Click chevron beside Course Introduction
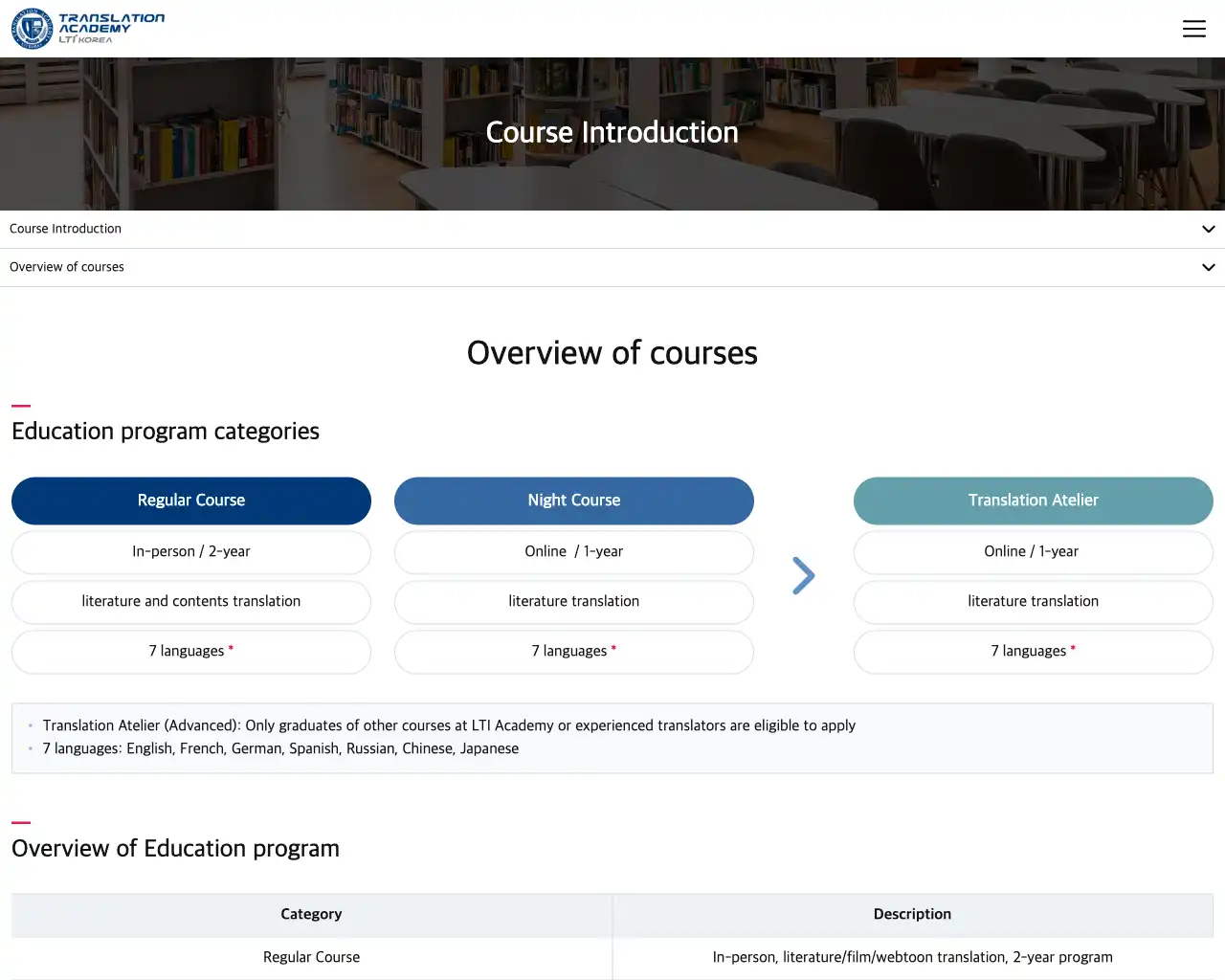Image resolution: width=1225 pixels, height=980 pixels. point(1208,229)
